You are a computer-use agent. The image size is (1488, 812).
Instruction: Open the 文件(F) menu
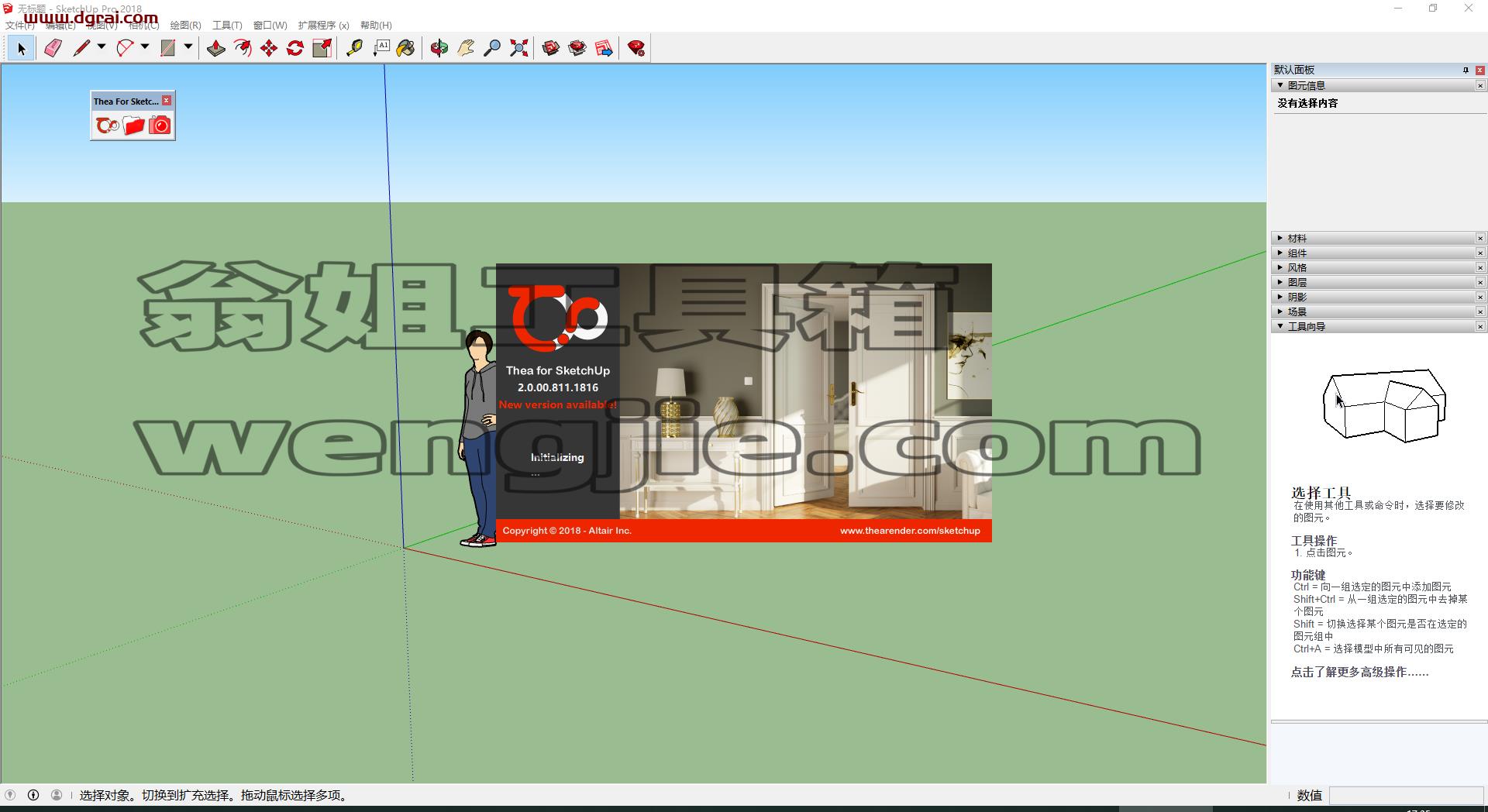(x=19, y=25)
